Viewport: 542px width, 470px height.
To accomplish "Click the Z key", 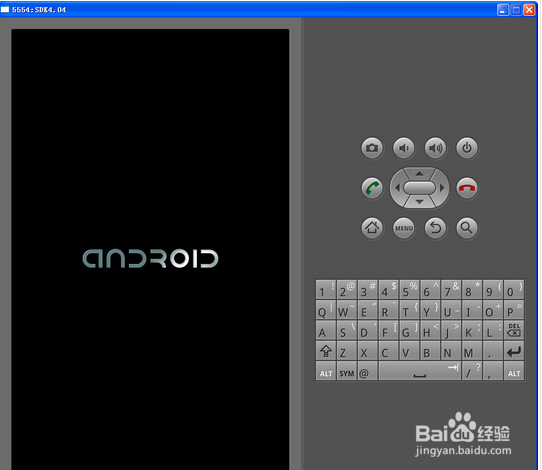I will [x=347, y=350].
